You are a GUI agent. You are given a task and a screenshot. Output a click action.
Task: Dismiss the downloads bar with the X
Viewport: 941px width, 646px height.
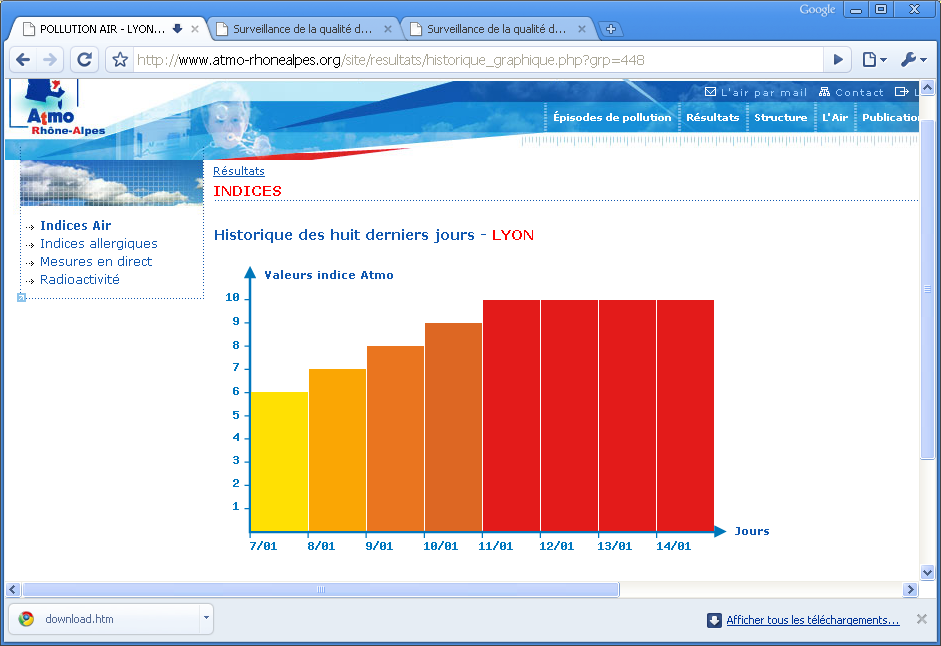coord(921,619)
